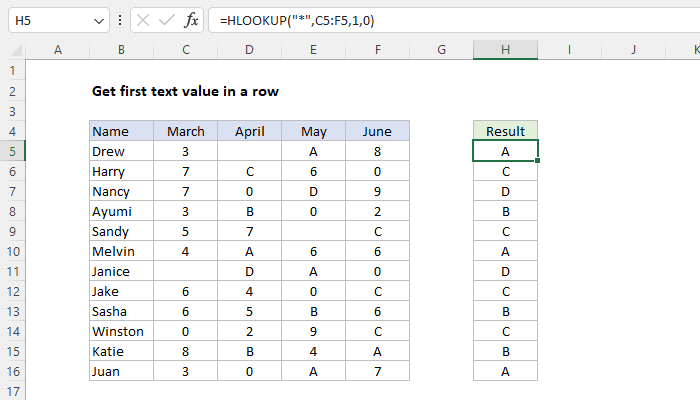Click the Select All corner triangle

[x=17, y=50]
